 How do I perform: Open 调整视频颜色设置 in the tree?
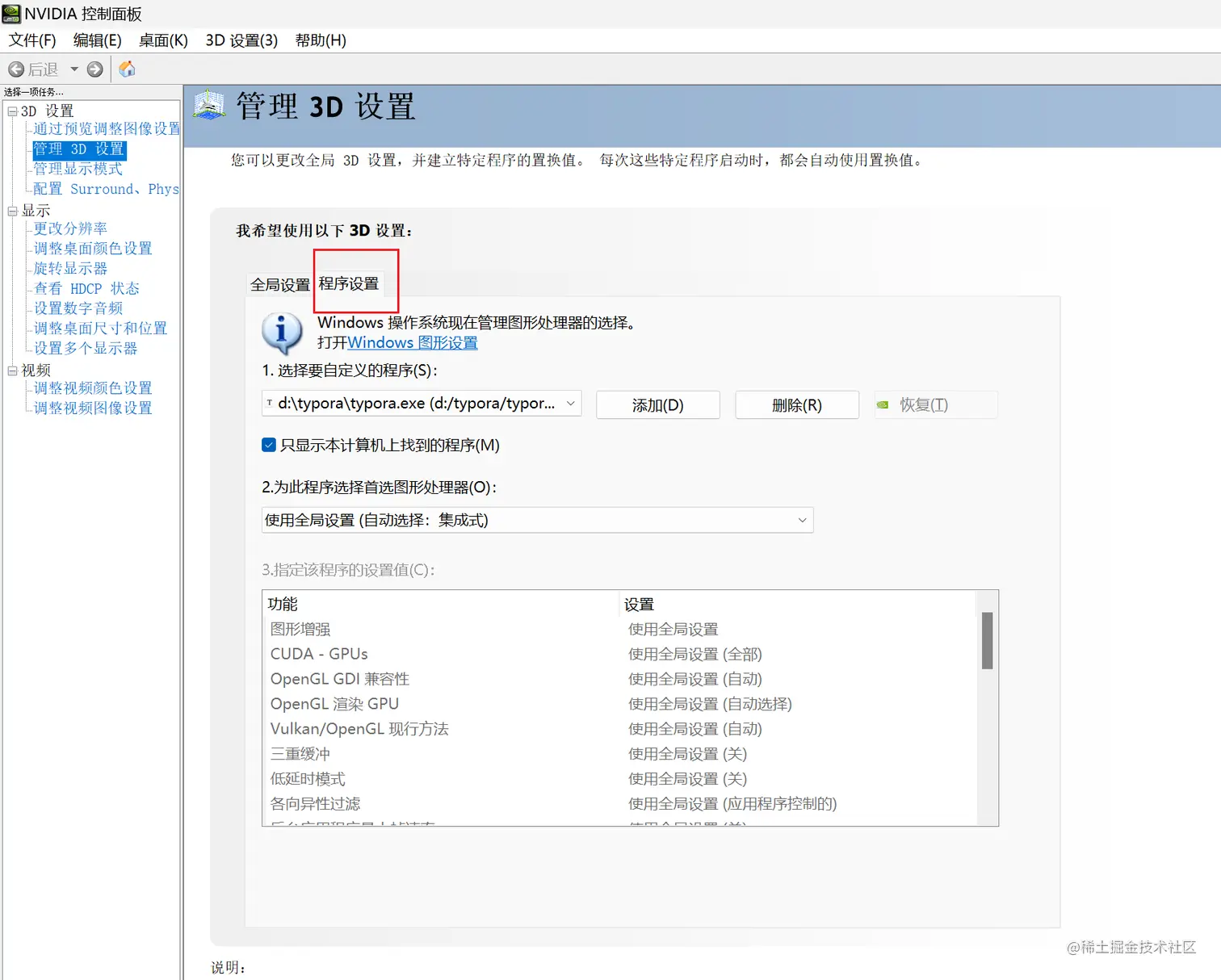click(93, 388)
